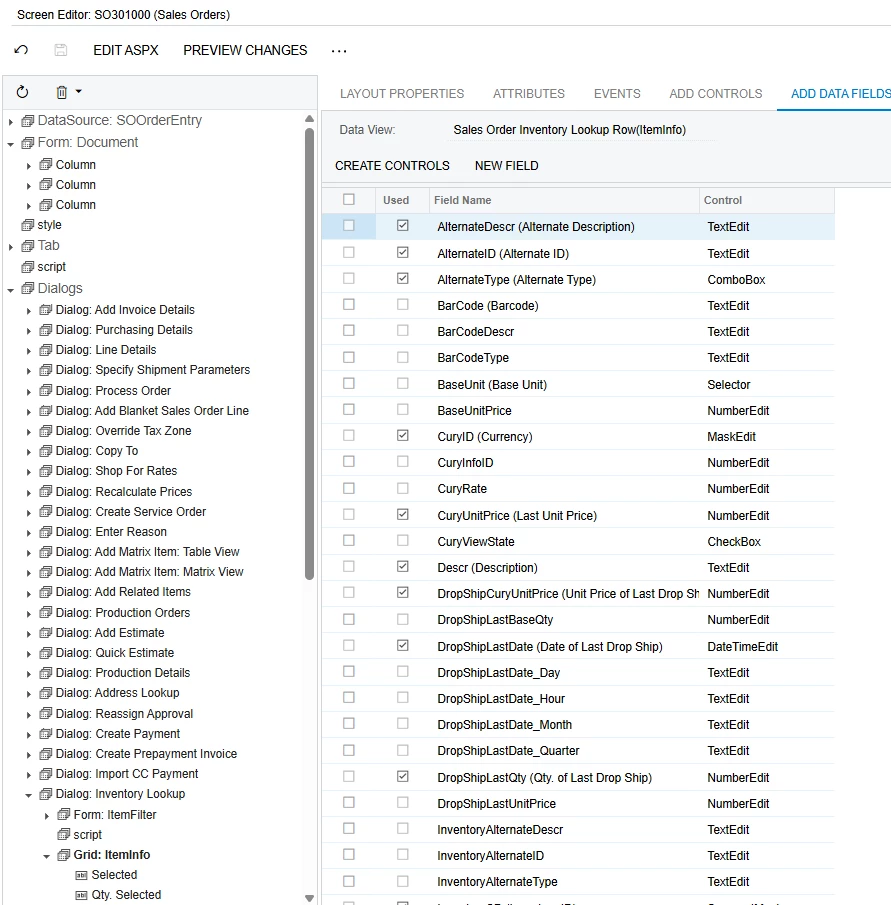Switch to Attributes tab
Viewport: 891px width, 905px height.
pos(529,94)
